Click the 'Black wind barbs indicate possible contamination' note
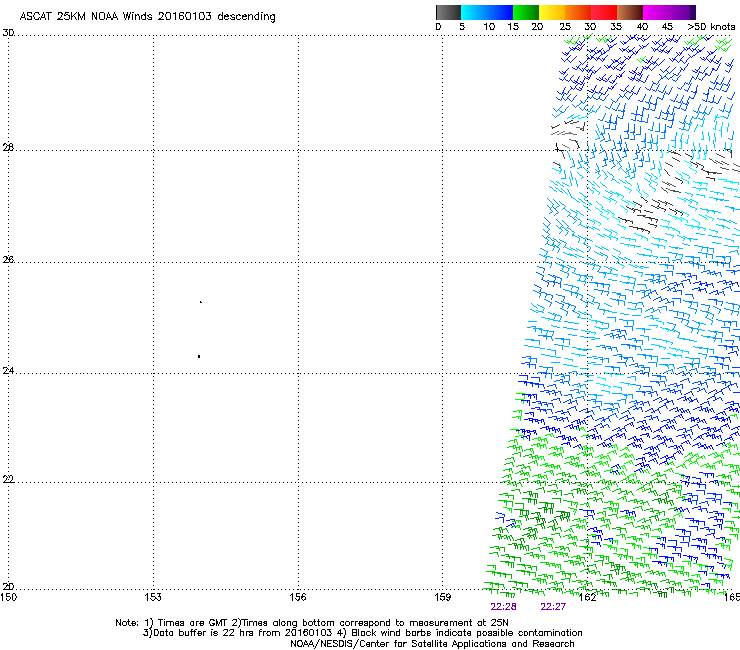 pyautogui.click(x=467, y=633)
